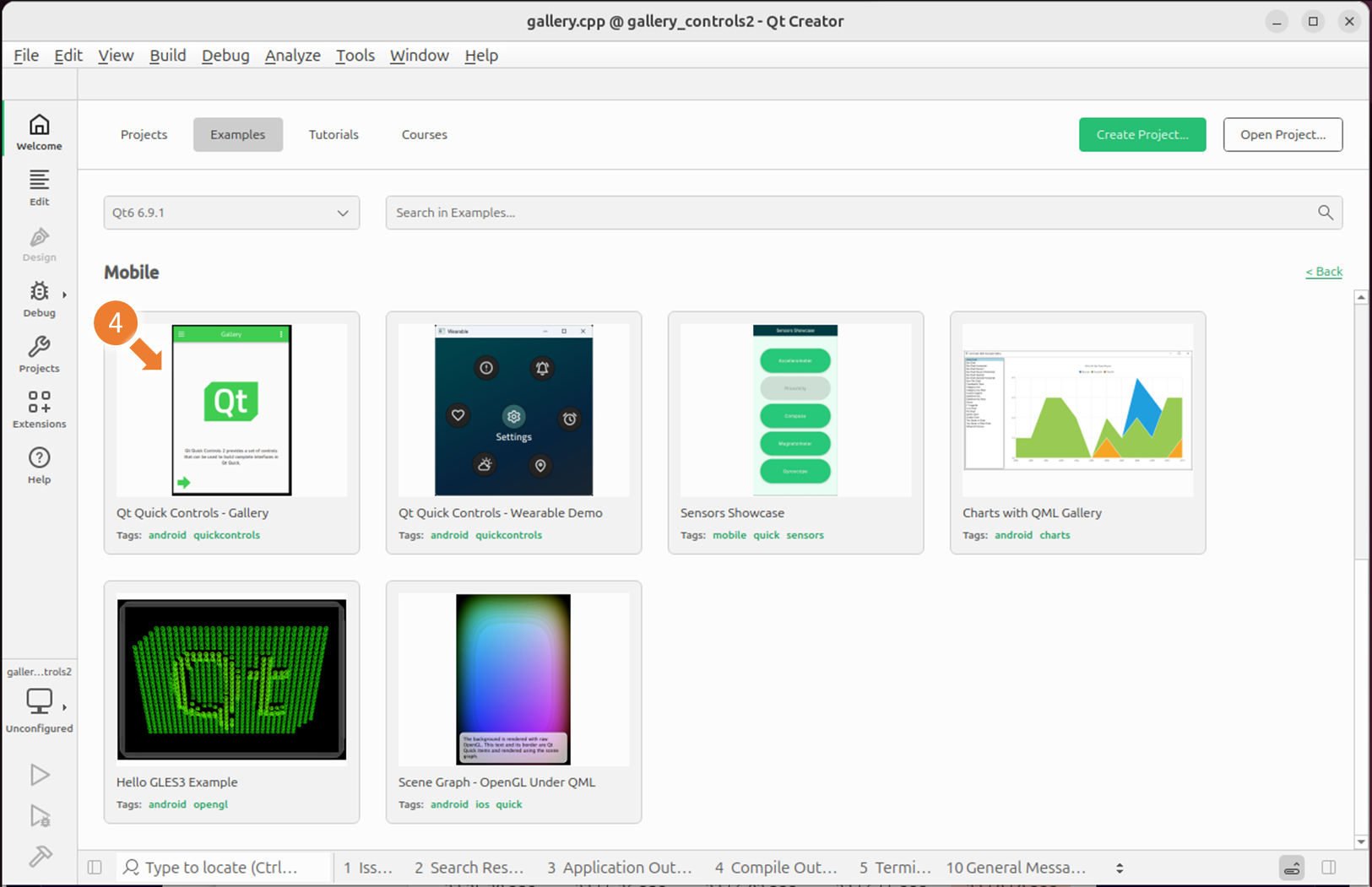Open the 3 Application Output pane

click(x=619, y=868)
